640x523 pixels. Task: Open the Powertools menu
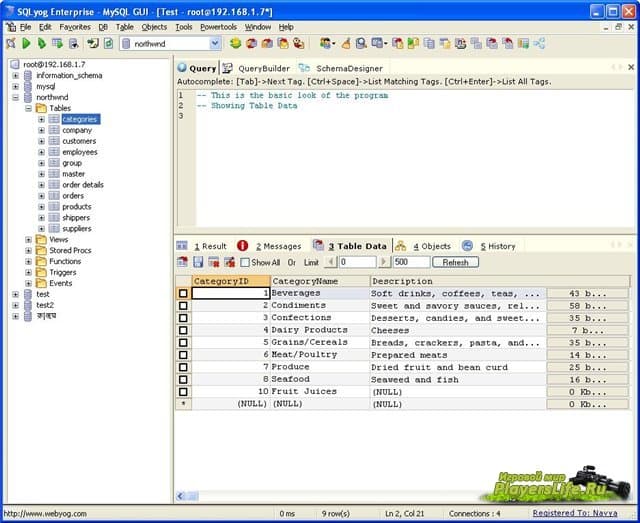pyautogui.click(x=218, y=27)
